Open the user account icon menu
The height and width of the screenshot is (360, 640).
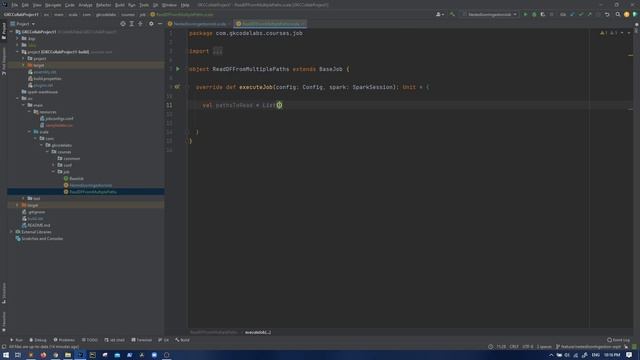[440, 14]
